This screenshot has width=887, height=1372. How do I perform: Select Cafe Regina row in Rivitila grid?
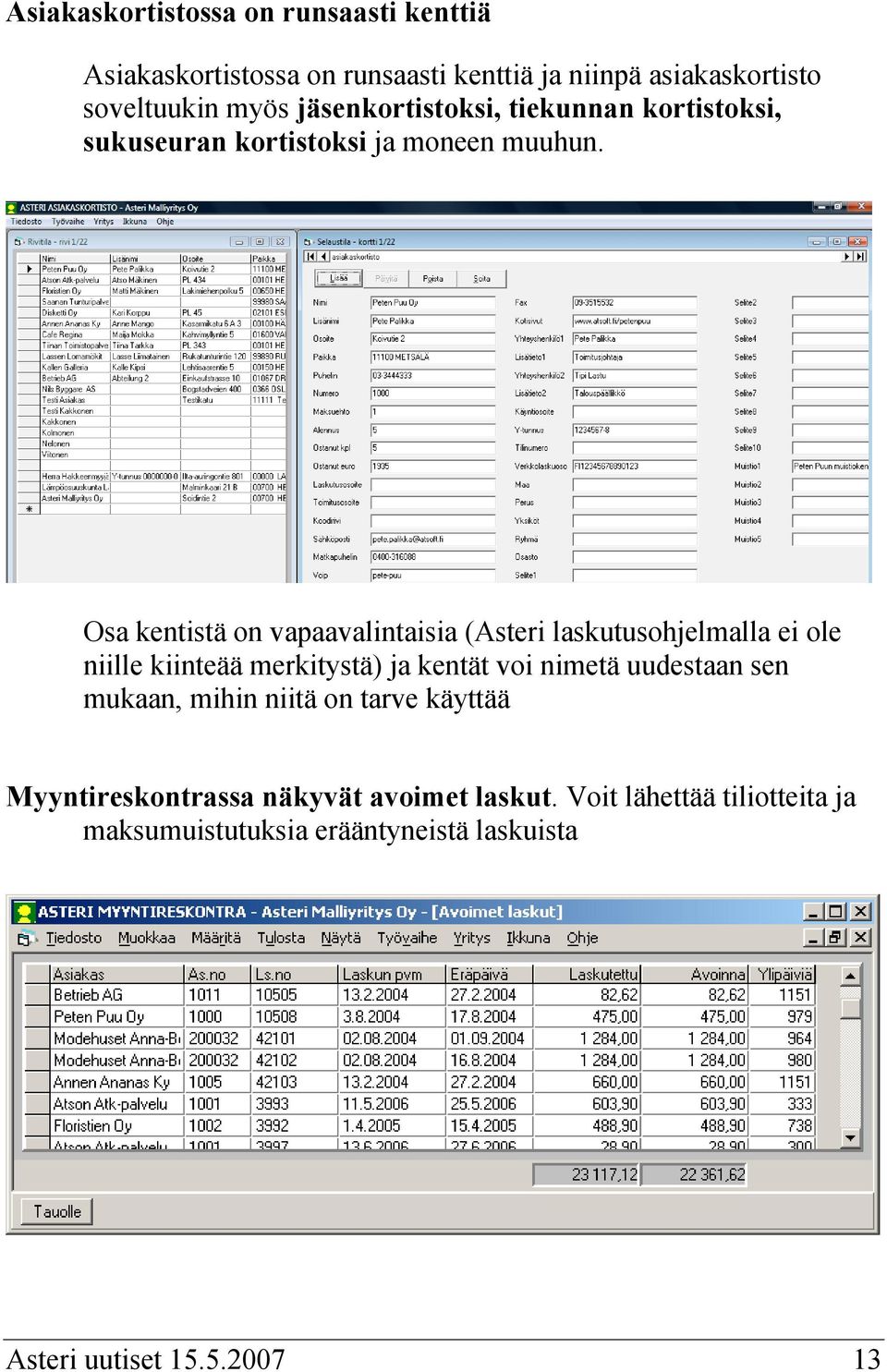[x=152, y=334]
